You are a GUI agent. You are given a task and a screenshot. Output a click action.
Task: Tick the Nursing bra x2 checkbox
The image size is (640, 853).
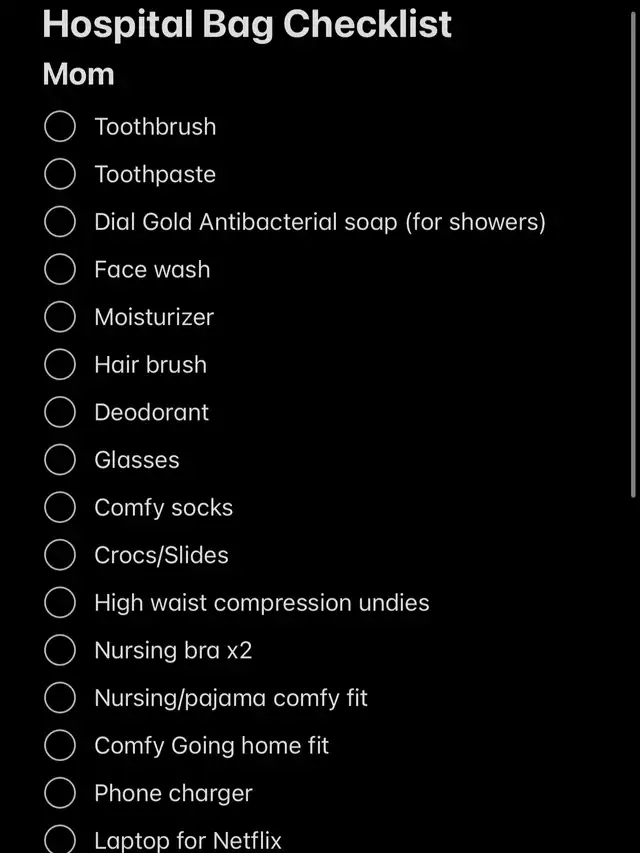click(x=60, y=650)
